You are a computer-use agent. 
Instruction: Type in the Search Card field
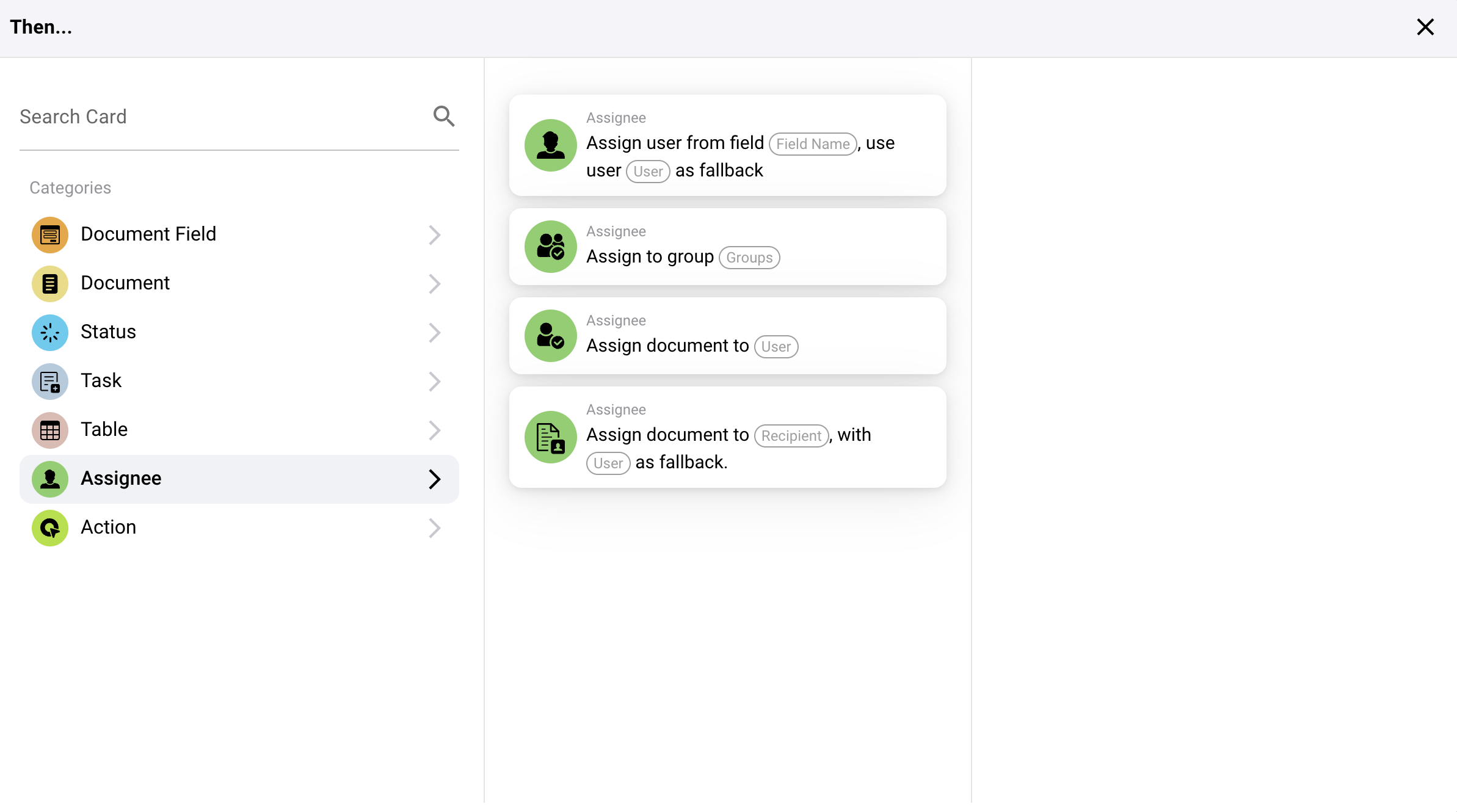coord(220,117)
